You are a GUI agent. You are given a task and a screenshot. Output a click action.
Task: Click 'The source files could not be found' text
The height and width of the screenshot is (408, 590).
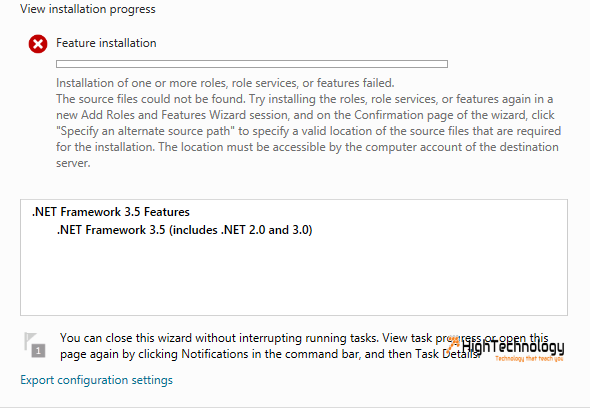click(x=151, y=99)
